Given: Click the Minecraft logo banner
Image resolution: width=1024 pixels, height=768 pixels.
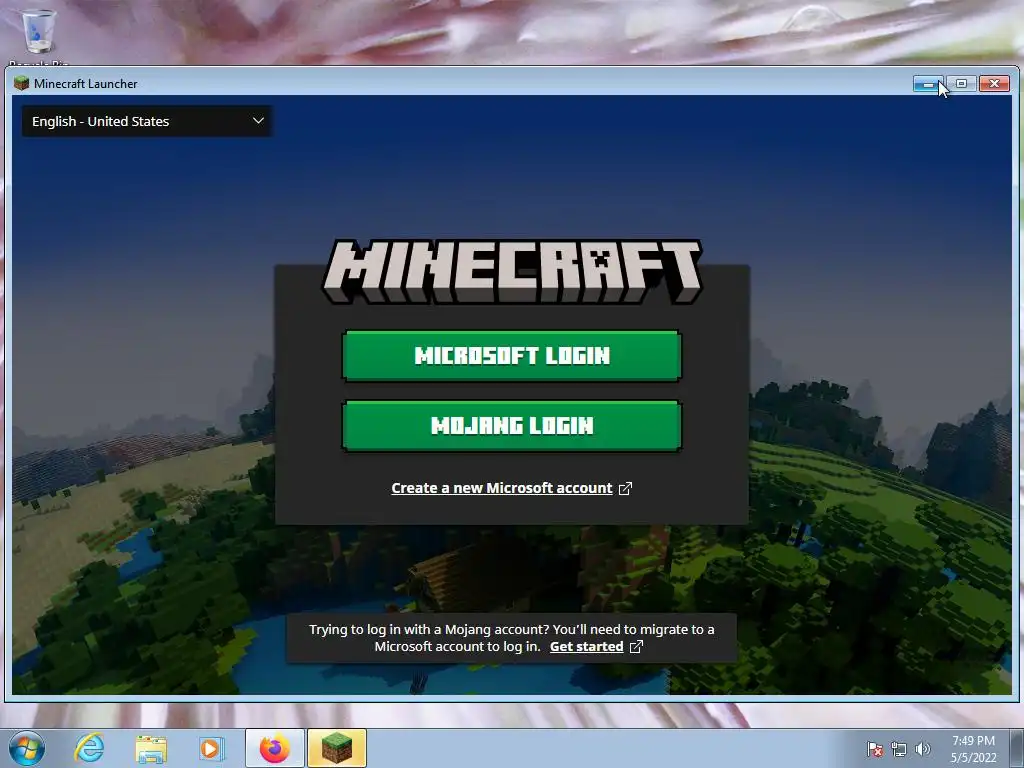Looking at the screenshot, I should pyautogui.click(x=512, y=272).
